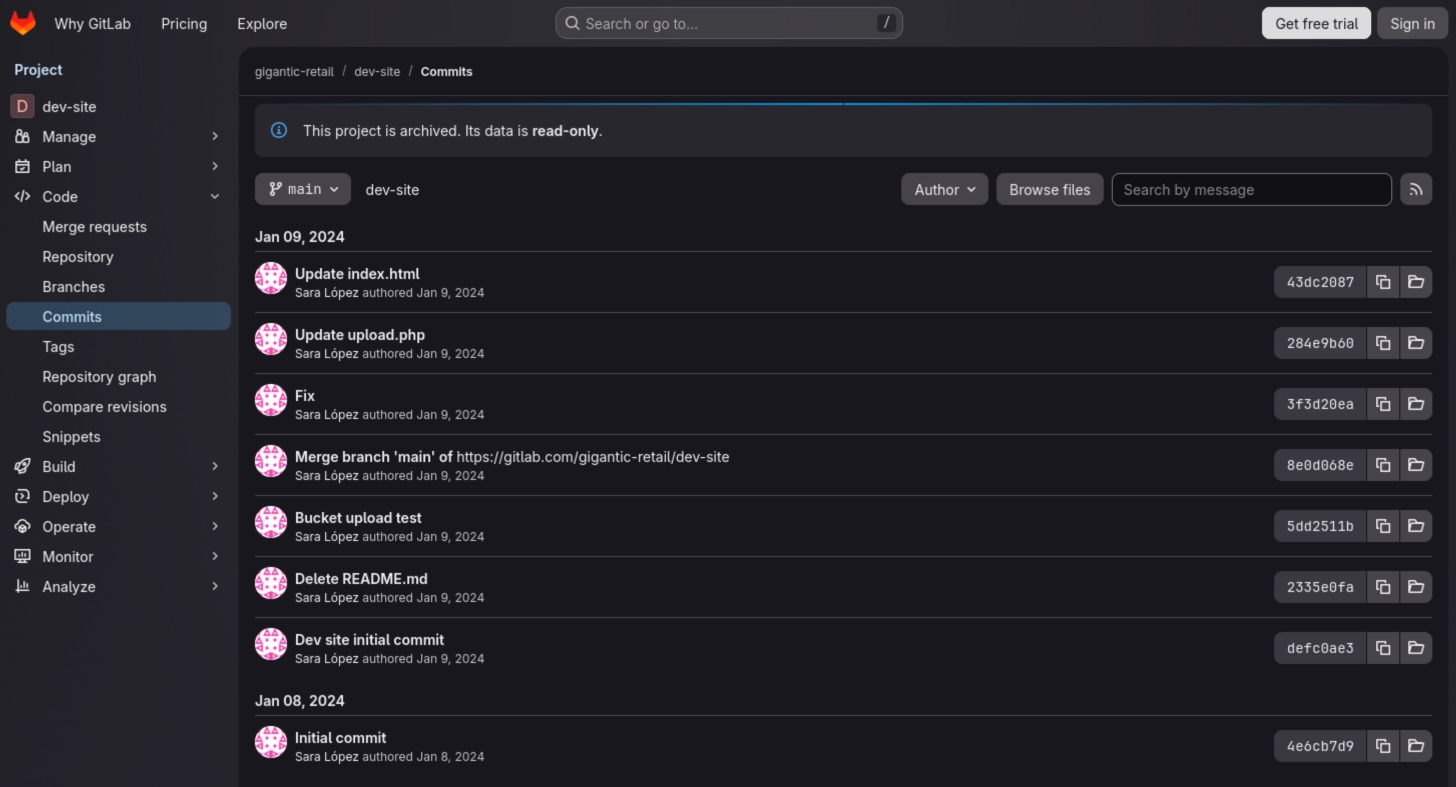
Task: Open the Bucket upload test commit
Action: pos(358,517)
